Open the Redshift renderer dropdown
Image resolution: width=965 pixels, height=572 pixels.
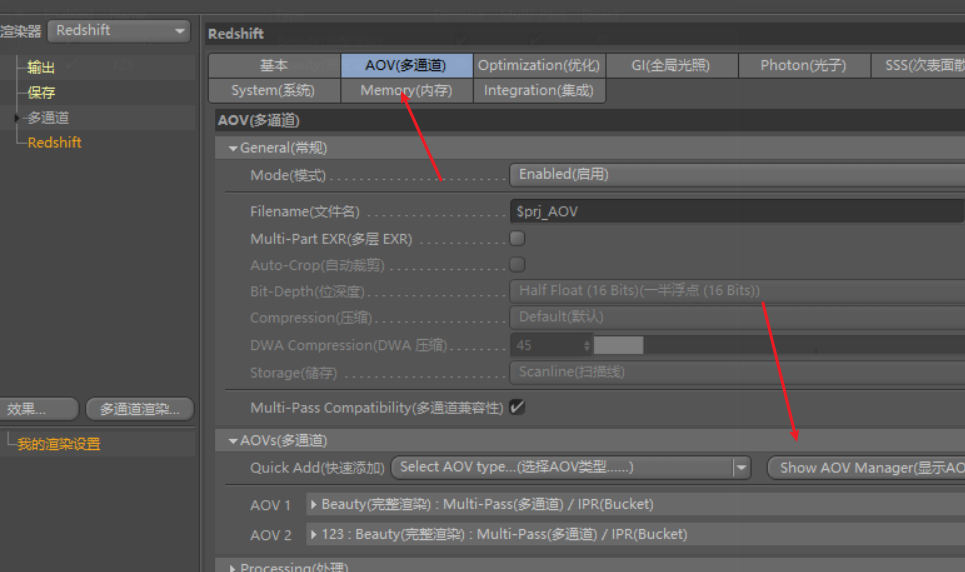pos(119,31)
